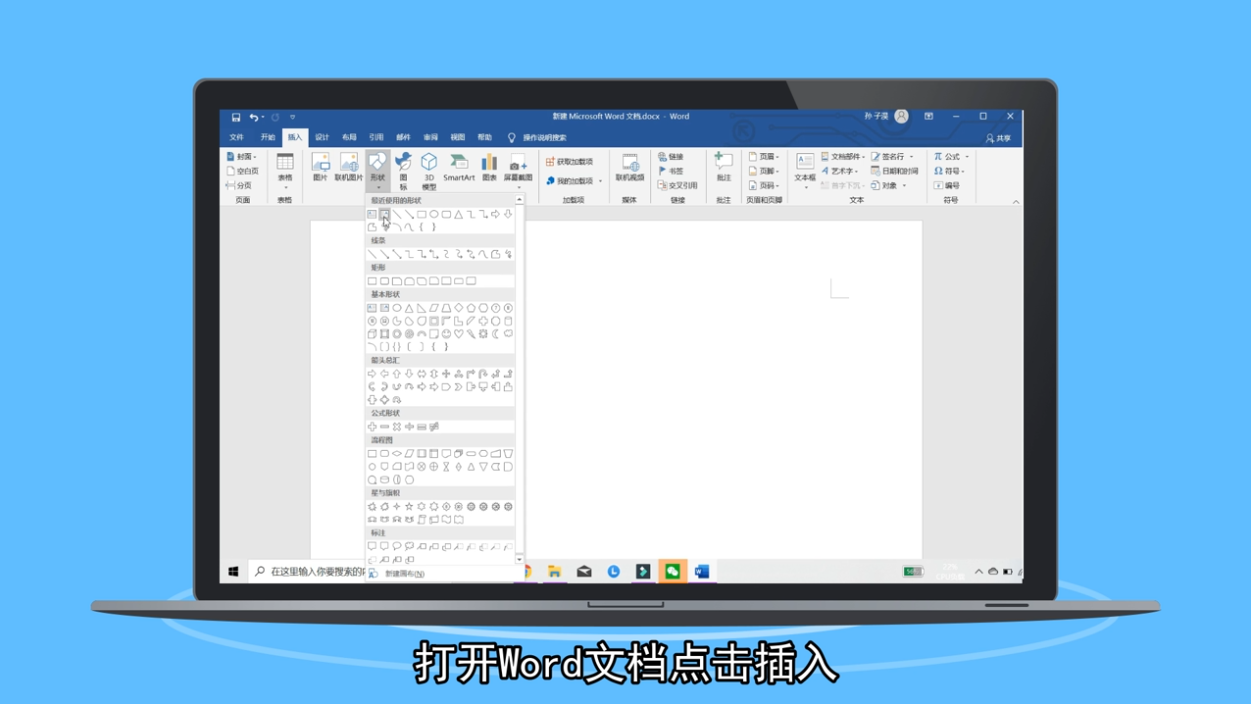Open the Windows Start button
Screen dimensions: 1251x704
[x=234, y=571]
